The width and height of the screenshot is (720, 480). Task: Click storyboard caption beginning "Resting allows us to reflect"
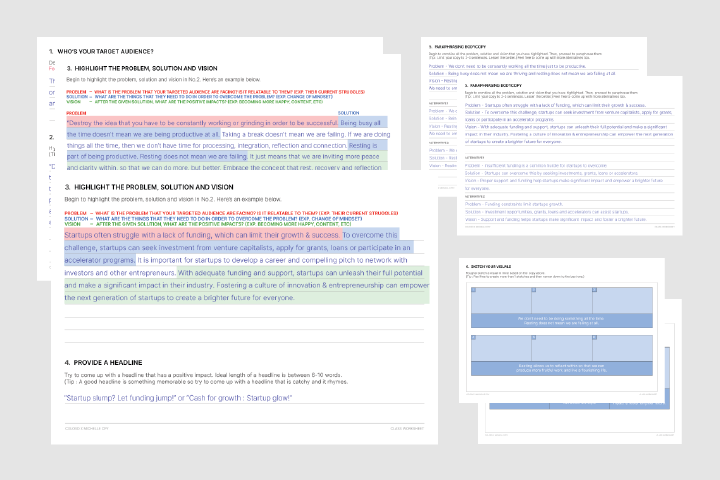(561, 368)
